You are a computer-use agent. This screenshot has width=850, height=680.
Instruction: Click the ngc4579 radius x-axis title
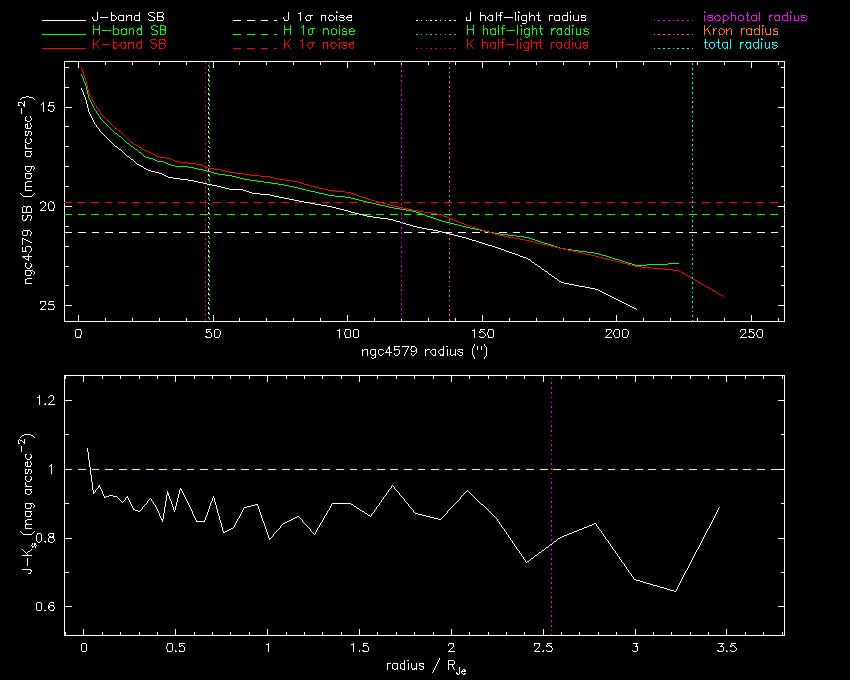click(x=423, y=353)
